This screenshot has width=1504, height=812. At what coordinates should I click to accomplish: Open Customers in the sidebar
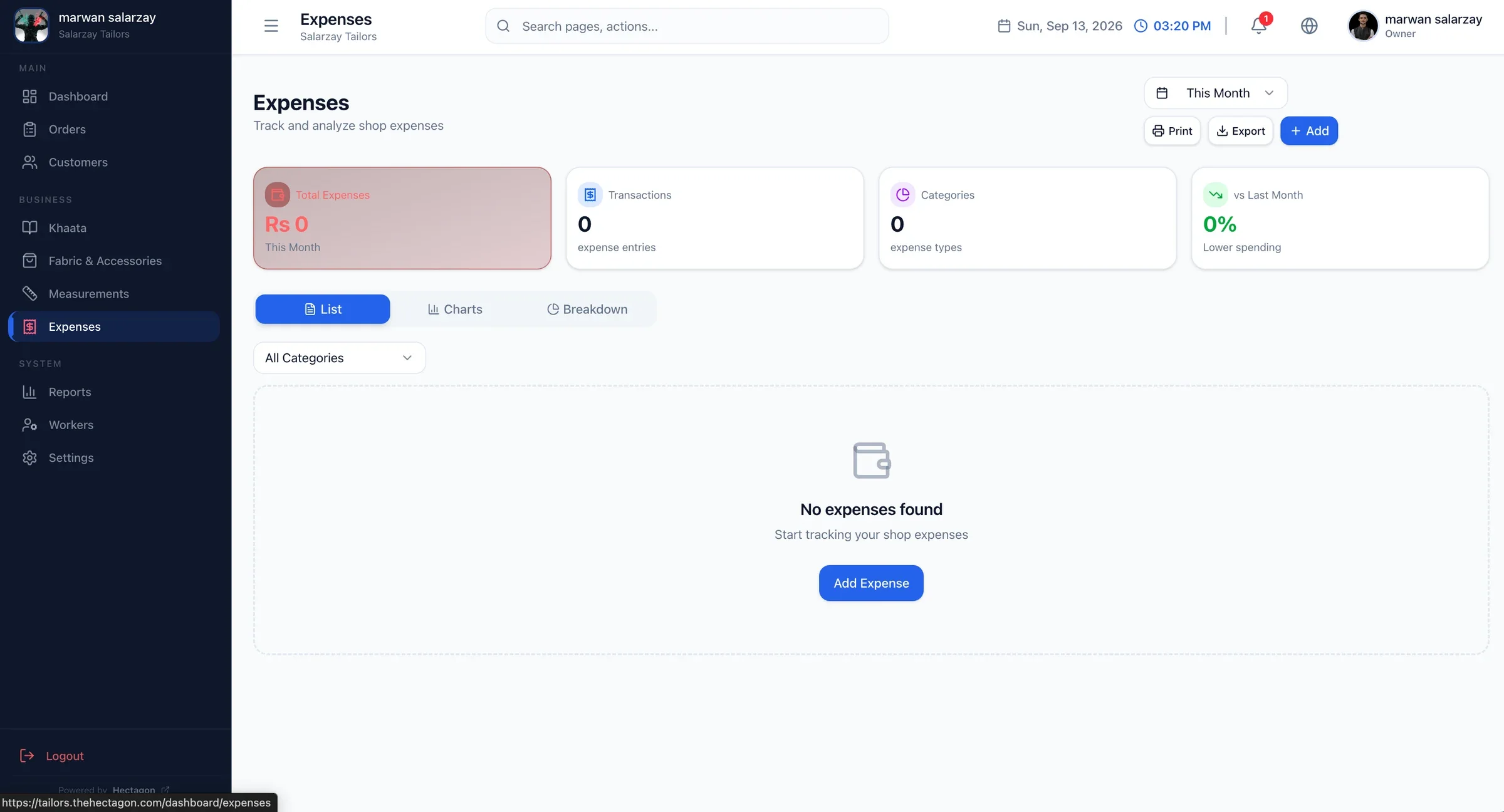[x=114, y=162]
